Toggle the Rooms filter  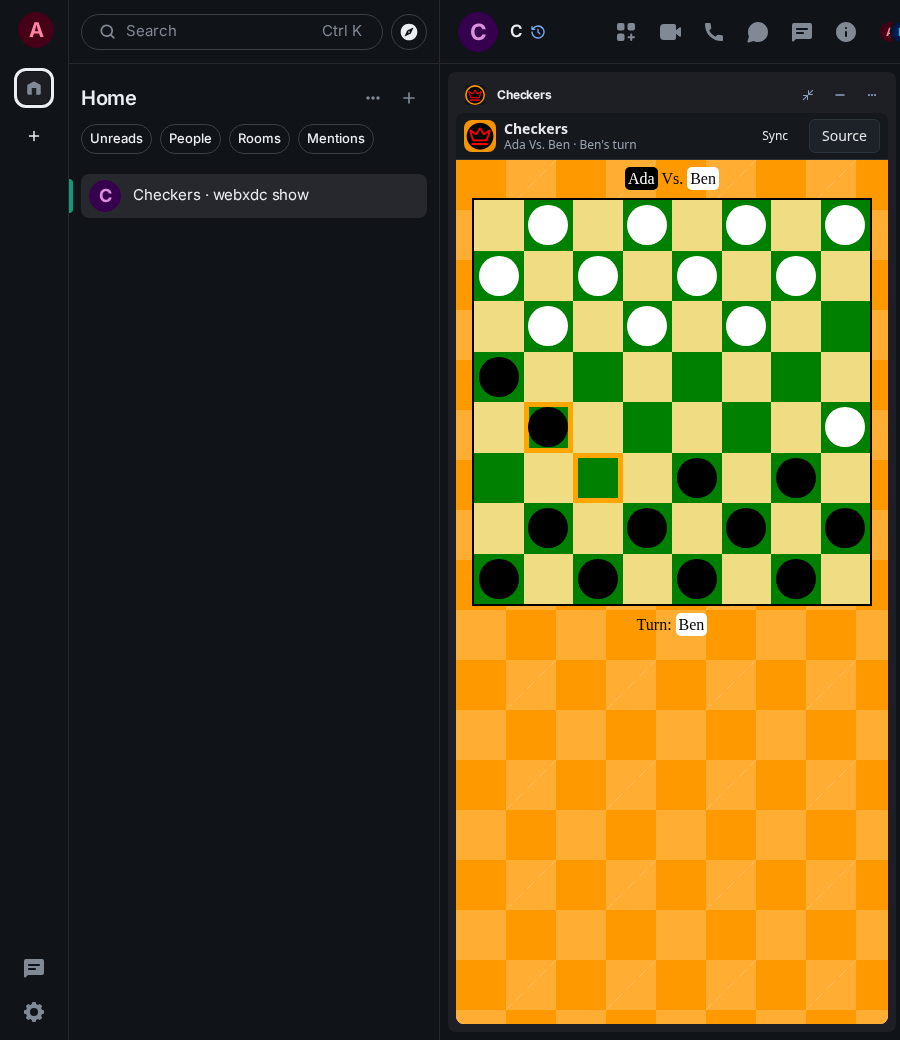(x=259, y=139)
